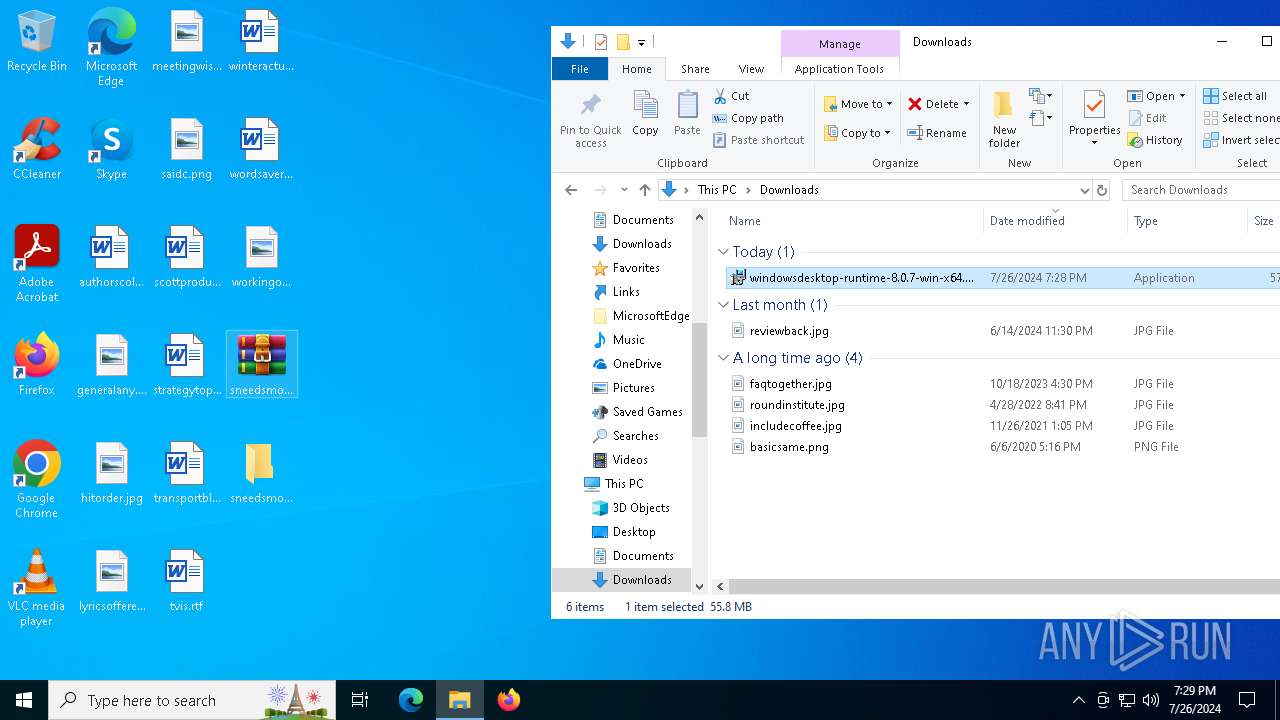Select Skype desktop shortcut

point(111,150)
